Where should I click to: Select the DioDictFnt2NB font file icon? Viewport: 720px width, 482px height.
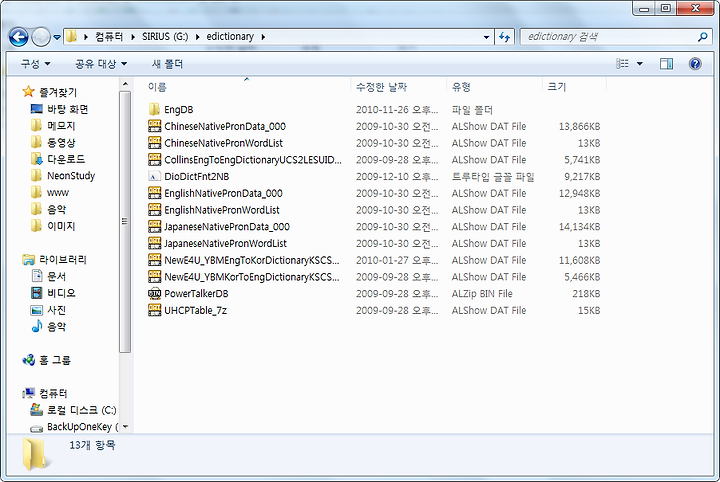coord(154,176)
